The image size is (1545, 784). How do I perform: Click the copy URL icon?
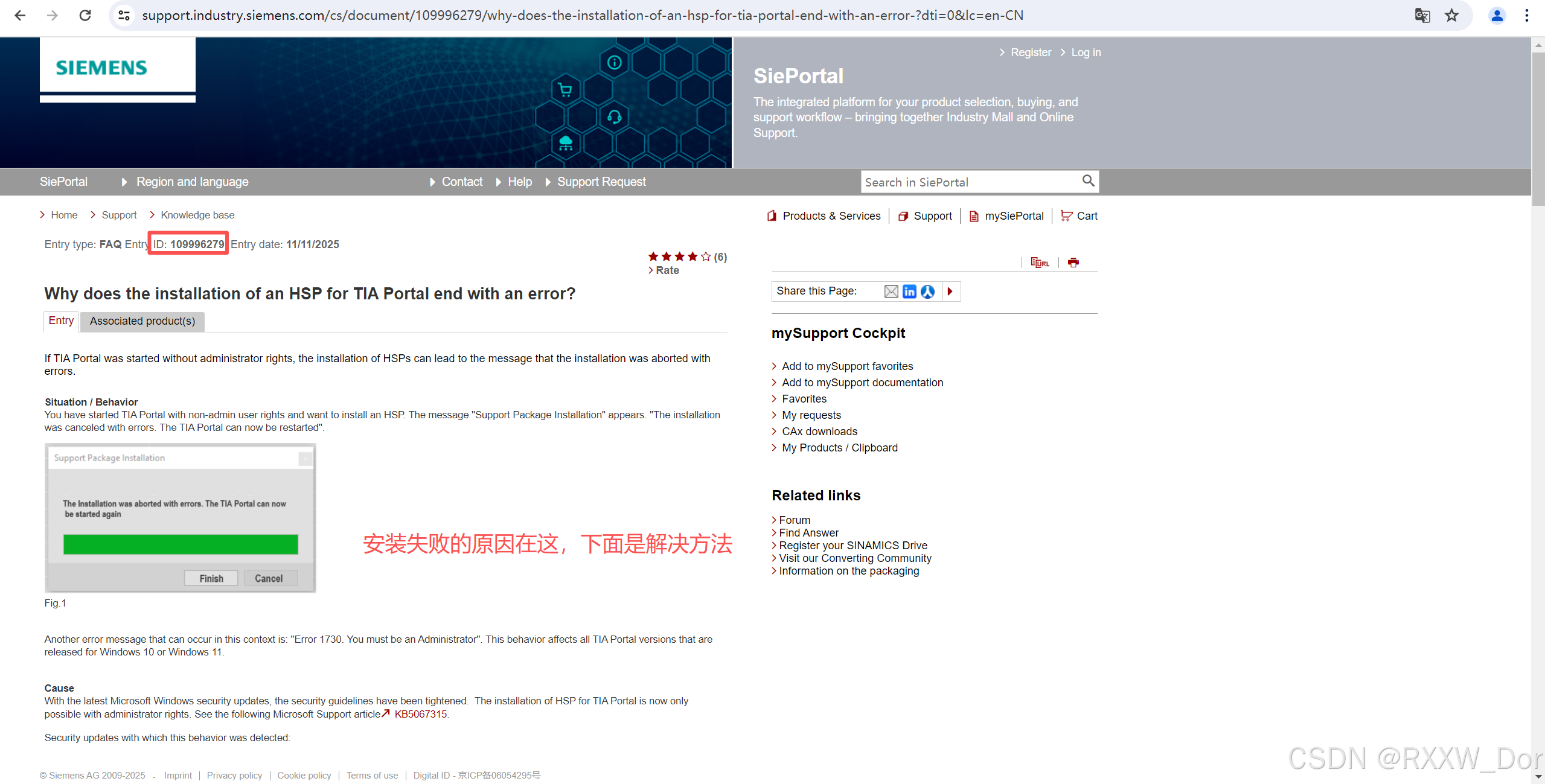(x=1039, y=262)
